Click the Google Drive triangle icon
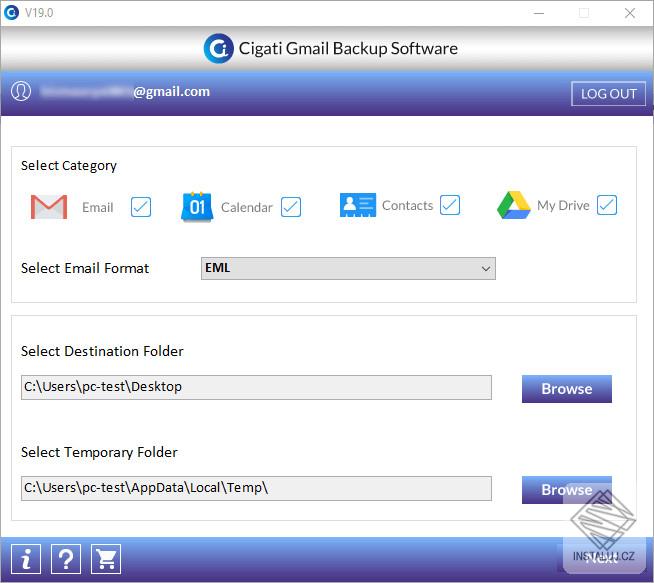 (513, 205)
